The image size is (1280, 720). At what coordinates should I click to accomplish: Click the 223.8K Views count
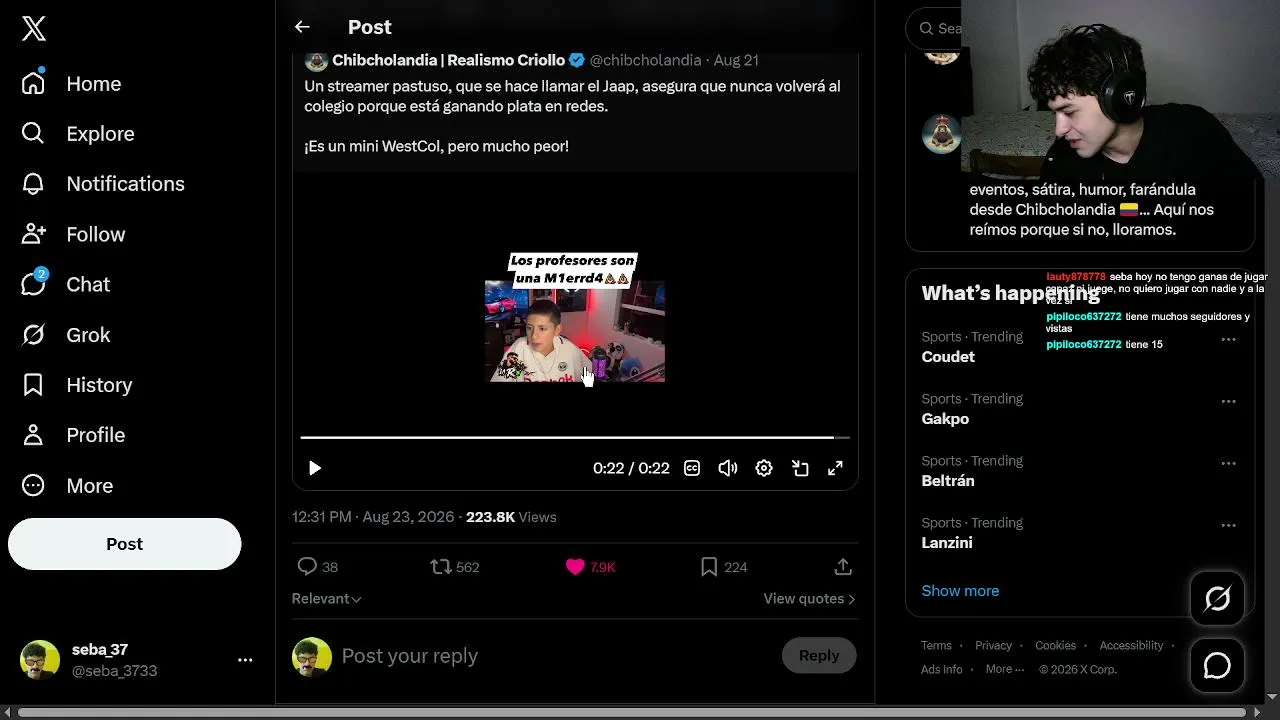pos(511,517)
